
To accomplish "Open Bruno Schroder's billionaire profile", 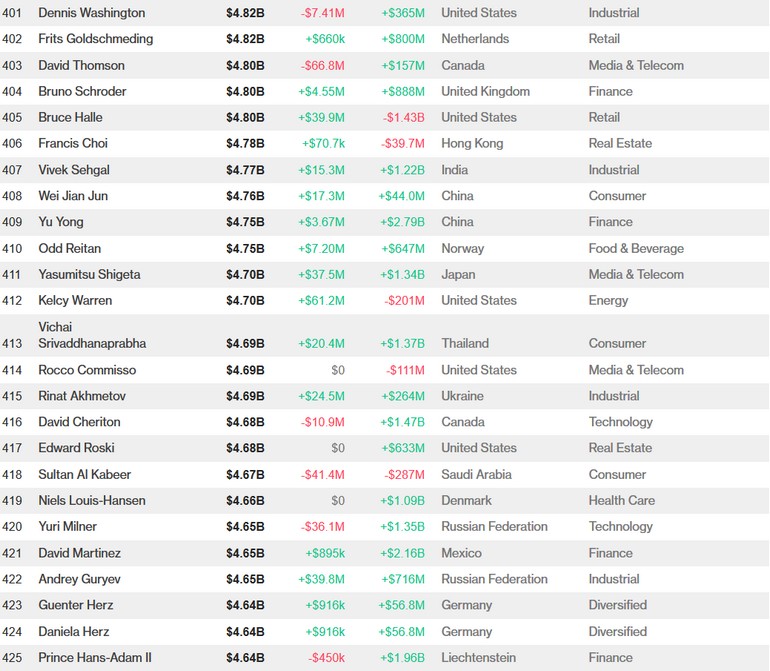I will coord(82,91).
